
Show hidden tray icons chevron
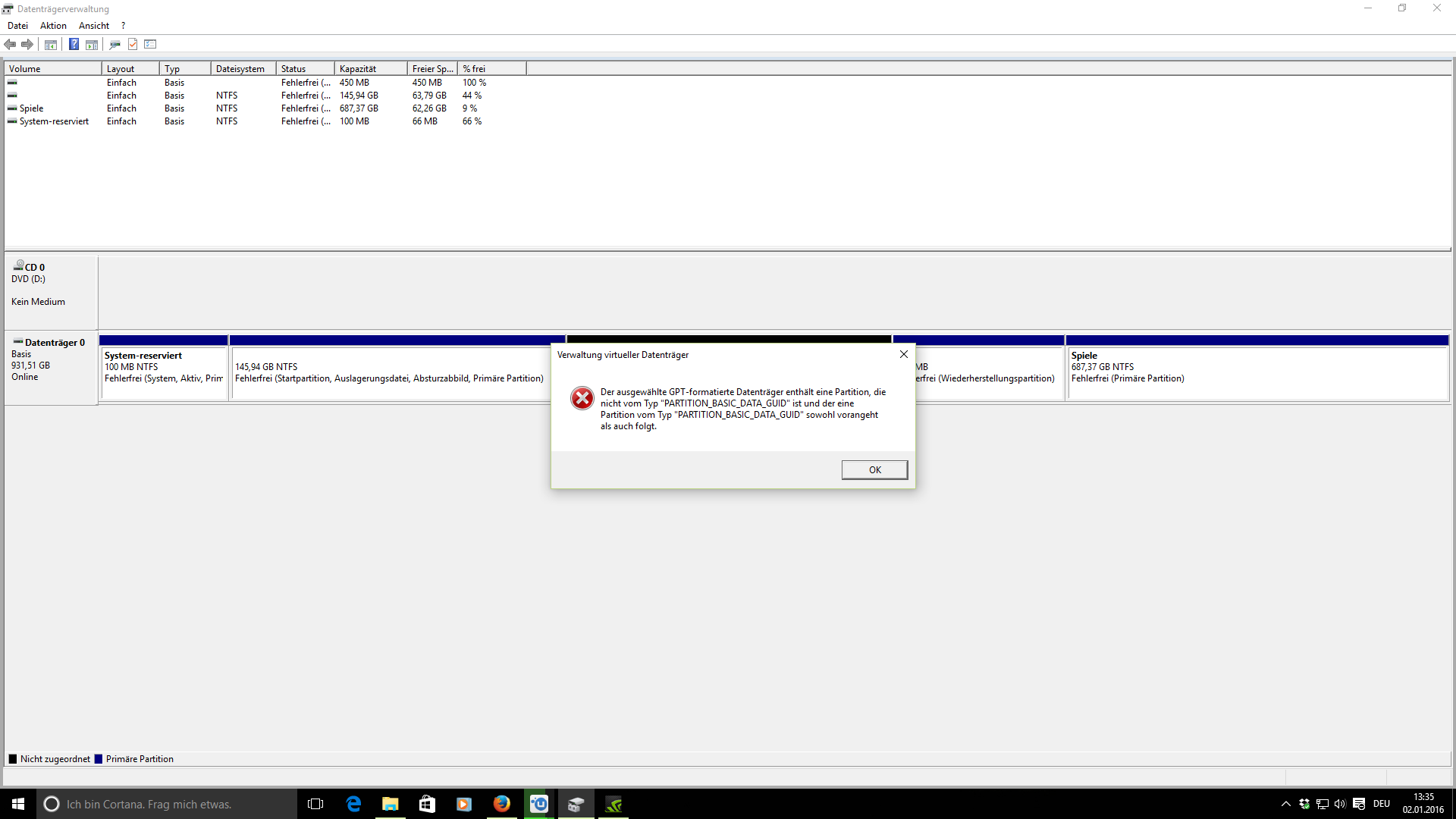(x=1285, y=804)
